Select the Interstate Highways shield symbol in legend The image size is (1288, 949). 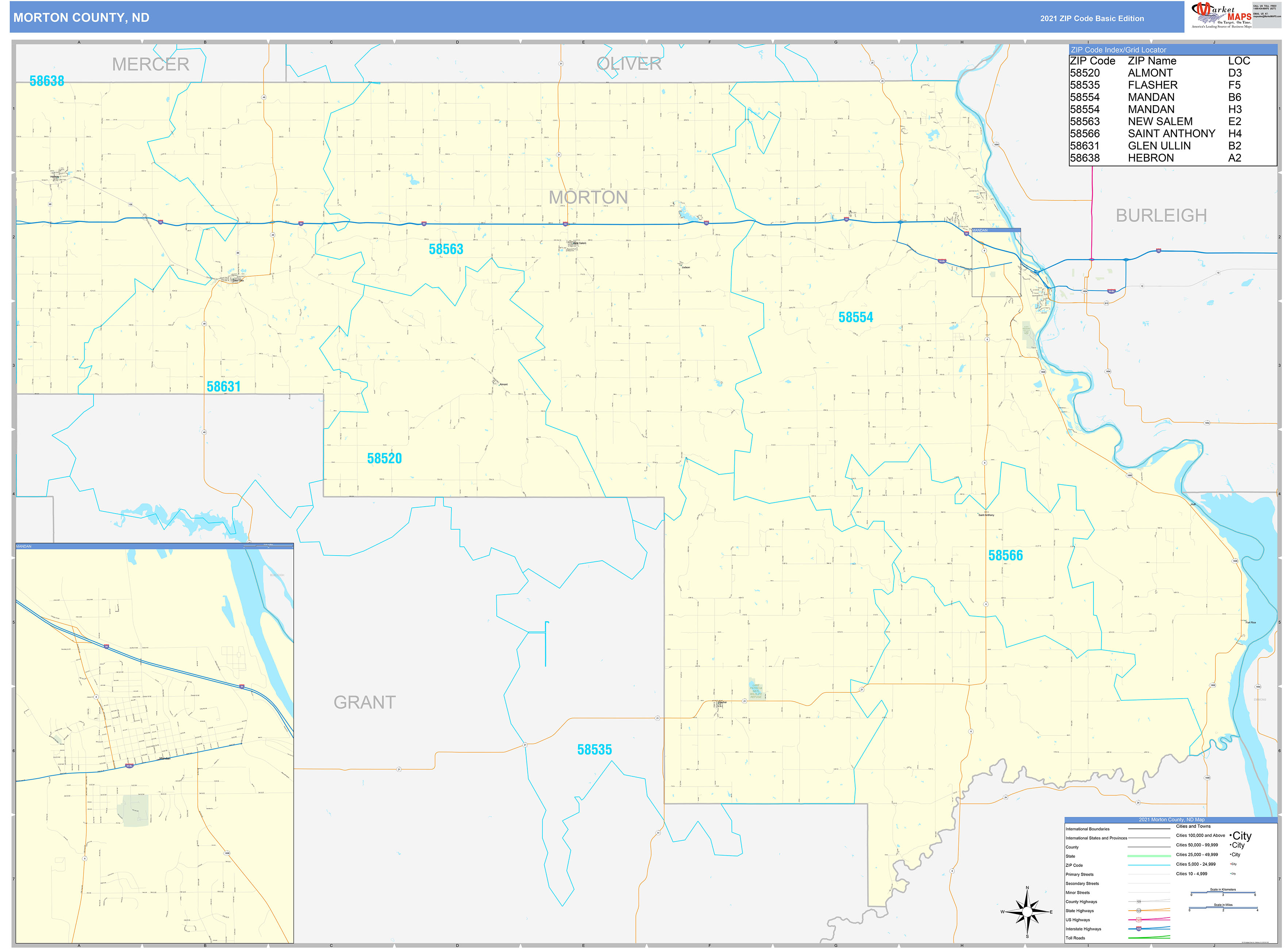click(1139, 928)
